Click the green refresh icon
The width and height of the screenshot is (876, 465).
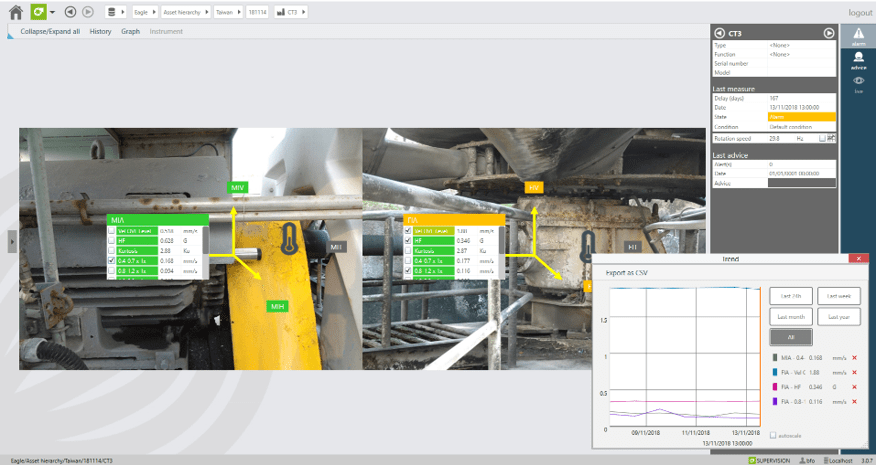pyautogui.click(x=37, y=12)
